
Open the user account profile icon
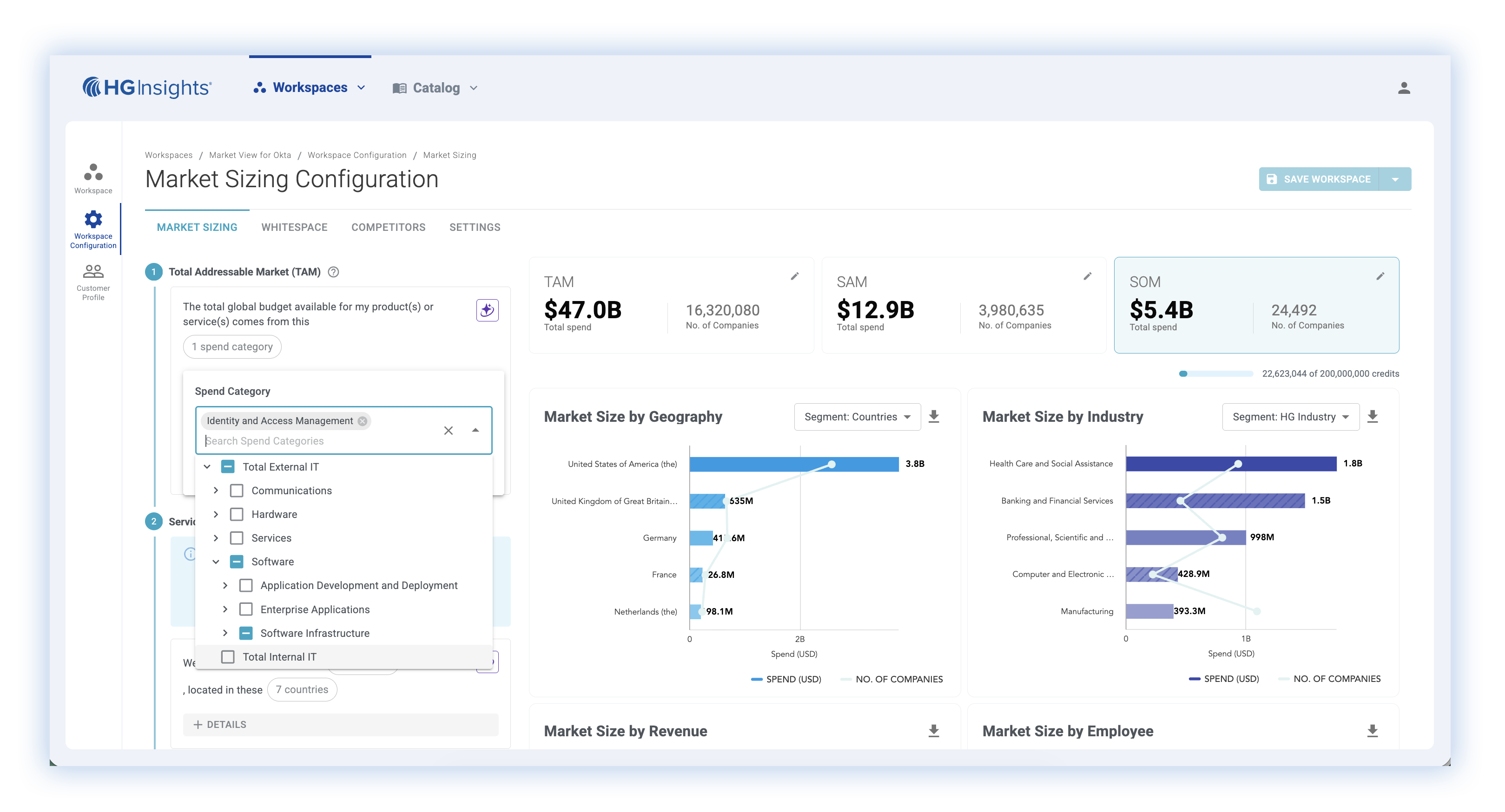point(1404,88)
